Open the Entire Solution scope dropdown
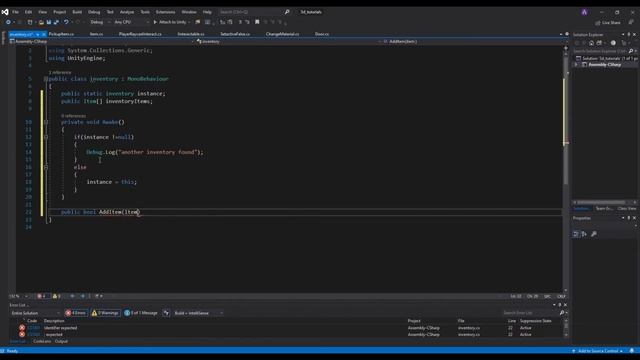The height and width of the screenshot is (360, 640). (35, 313)
